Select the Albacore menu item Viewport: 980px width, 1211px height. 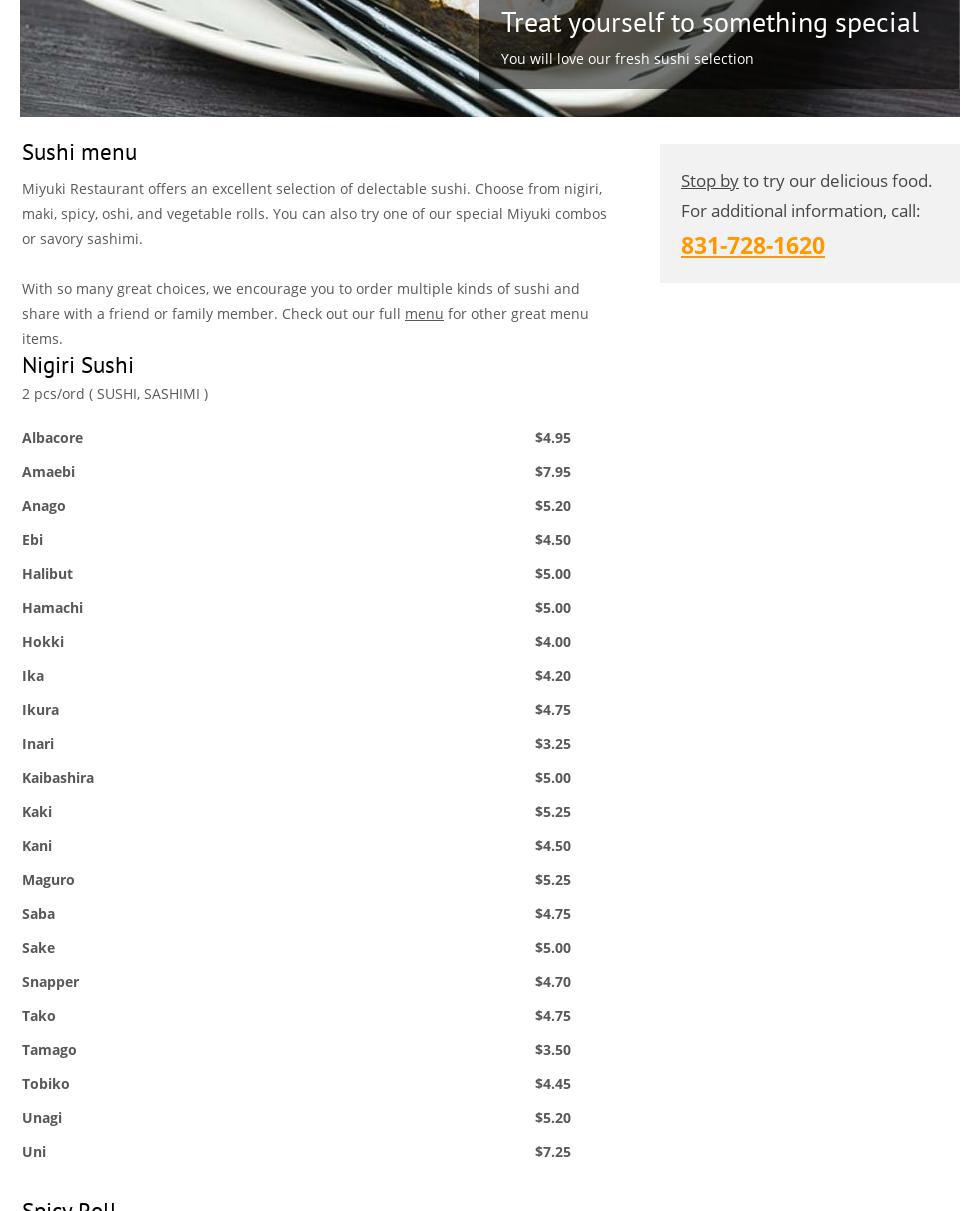click(x=52, y=438)
